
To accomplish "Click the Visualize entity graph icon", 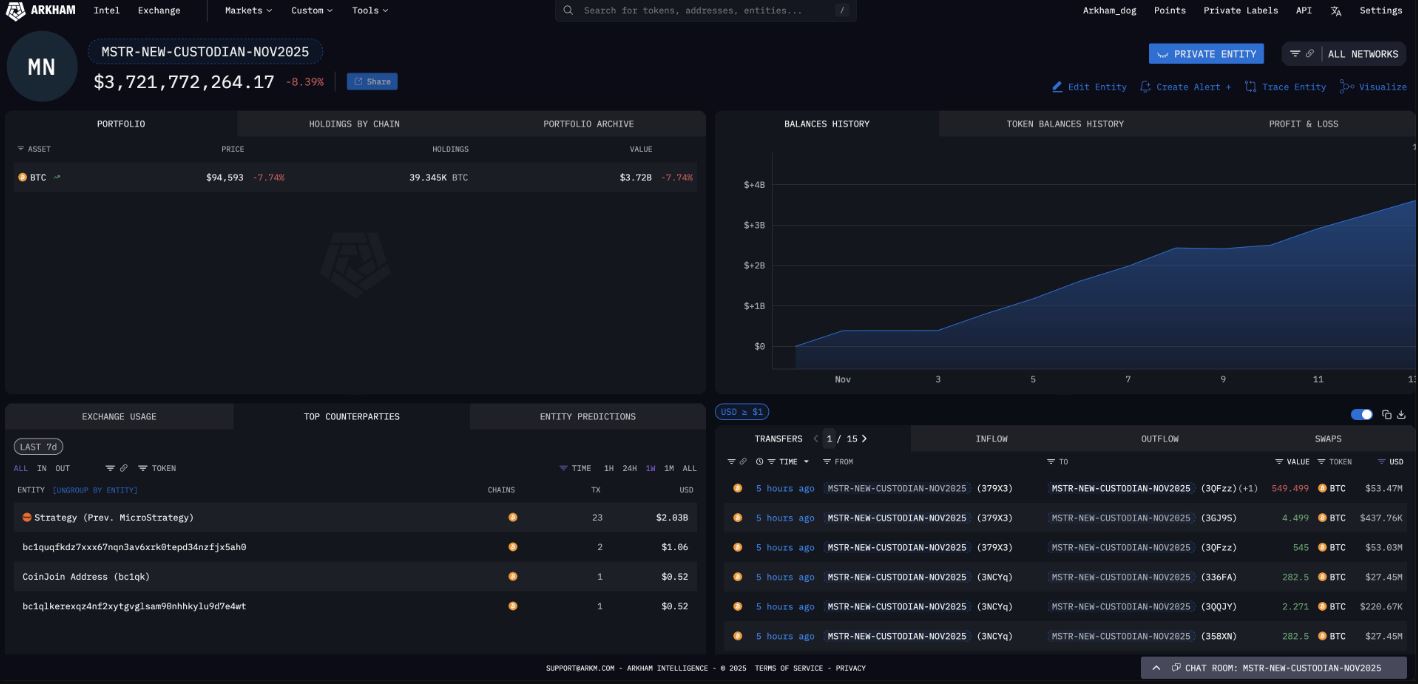I will point(1347,87).
